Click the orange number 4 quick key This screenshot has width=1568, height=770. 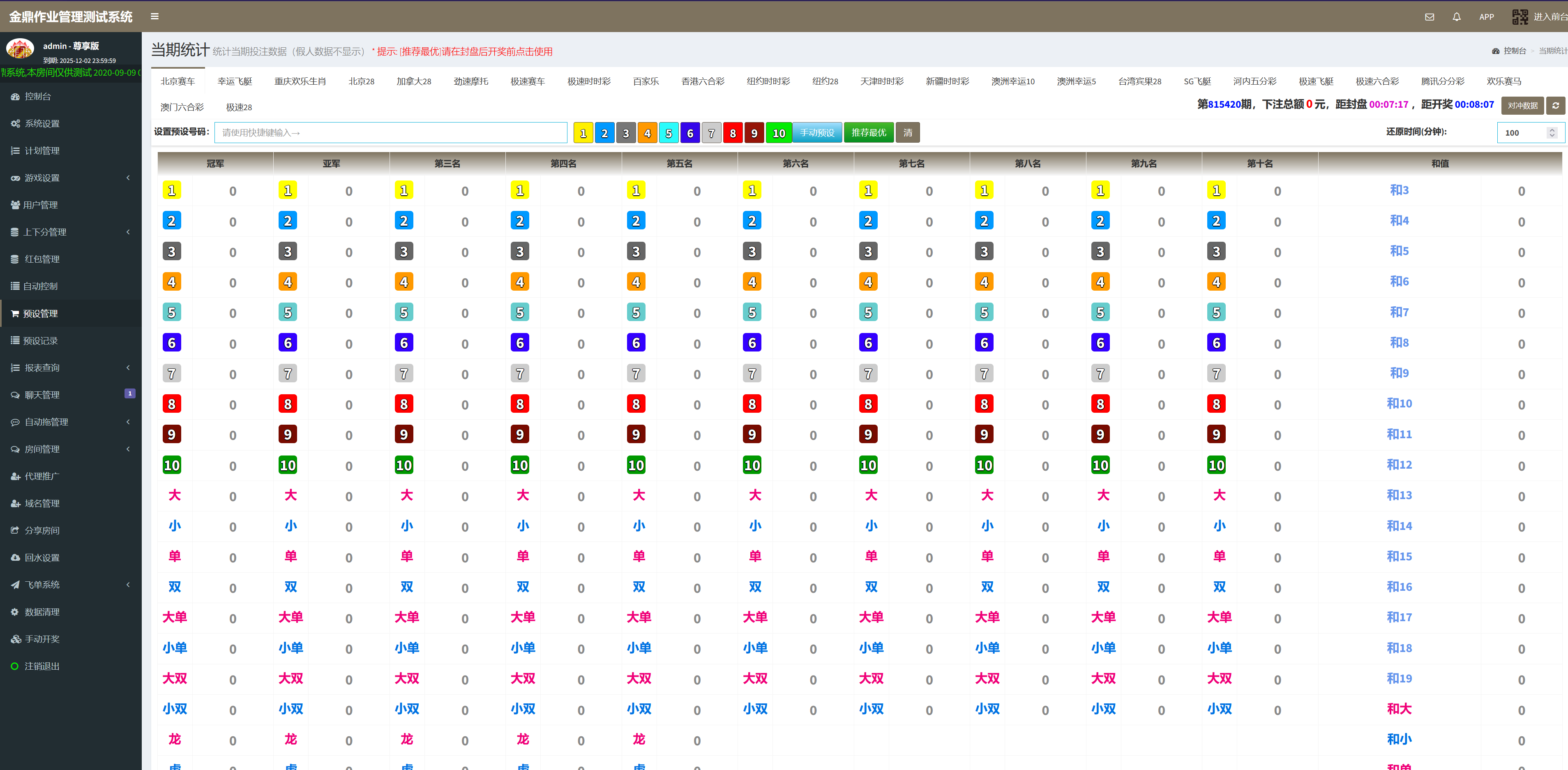[x=647, y=133]
